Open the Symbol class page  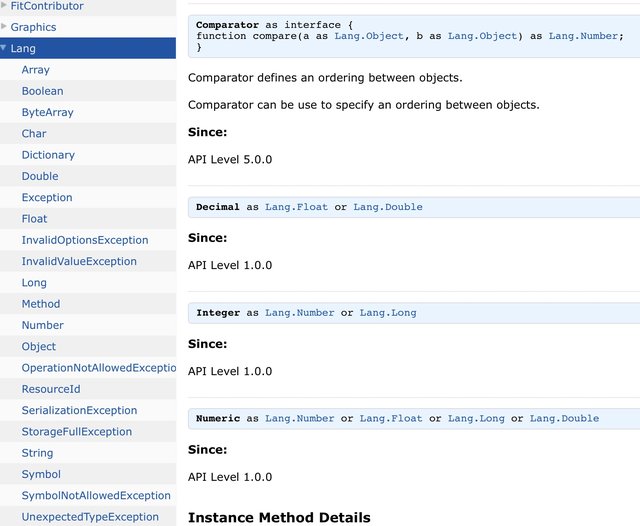[41, 474]
